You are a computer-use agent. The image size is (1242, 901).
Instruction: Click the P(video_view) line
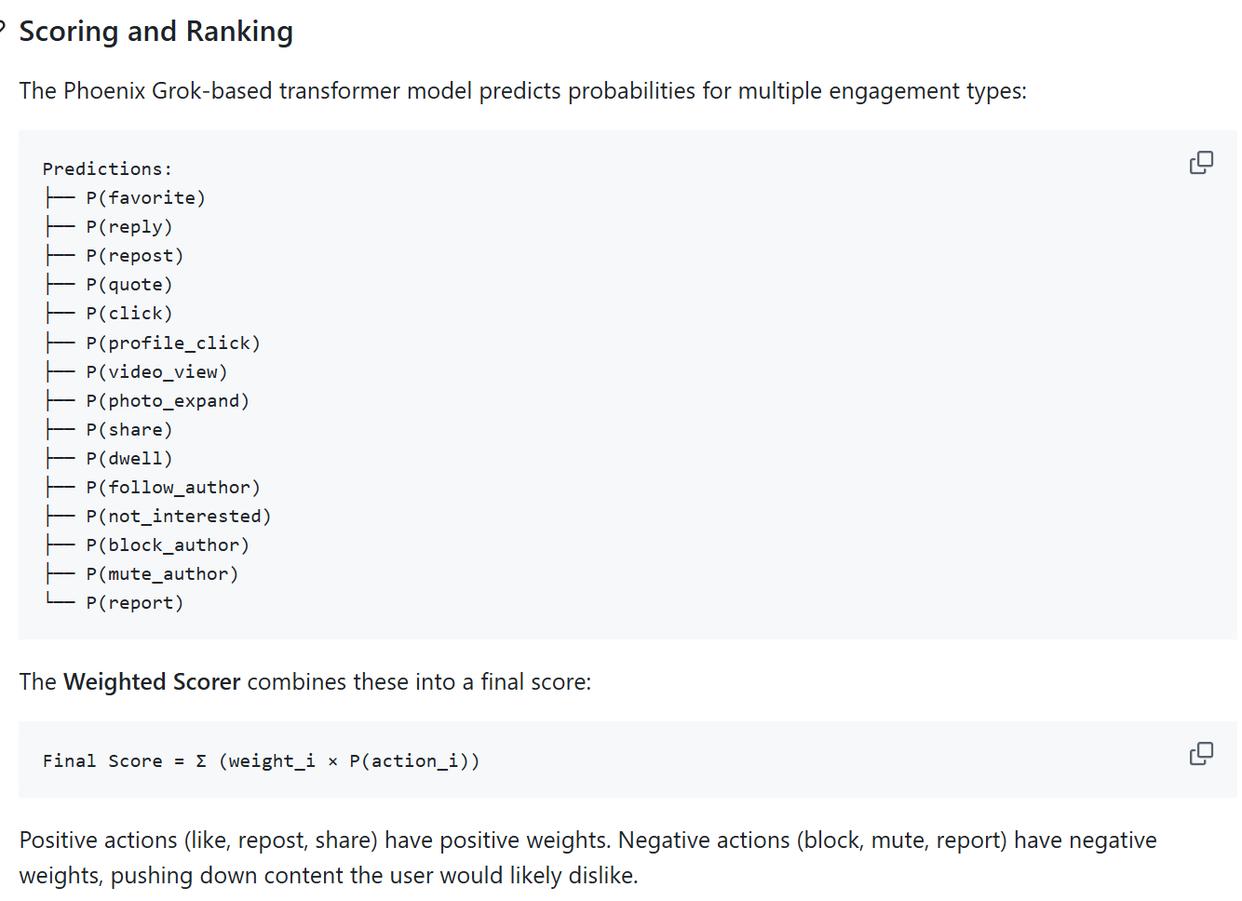[x=156, y=372]
